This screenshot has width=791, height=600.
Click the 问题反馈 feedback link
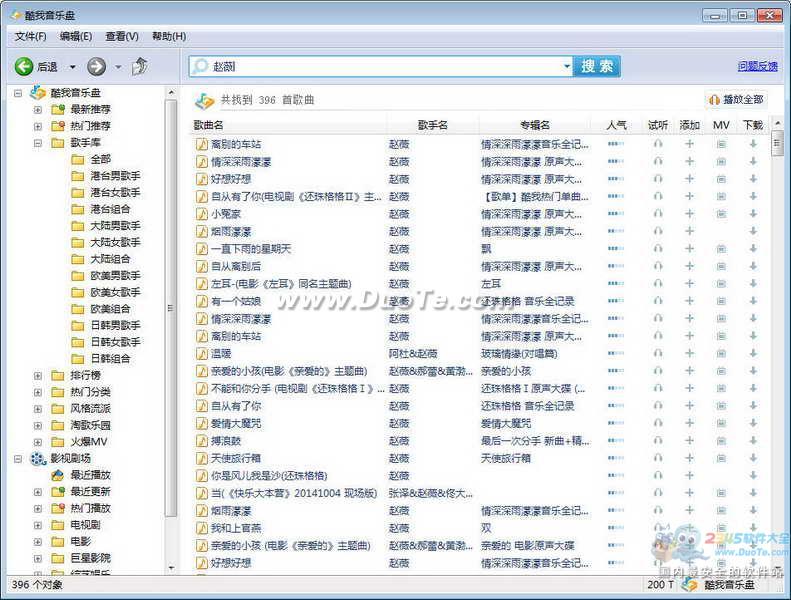coord(757,66)
